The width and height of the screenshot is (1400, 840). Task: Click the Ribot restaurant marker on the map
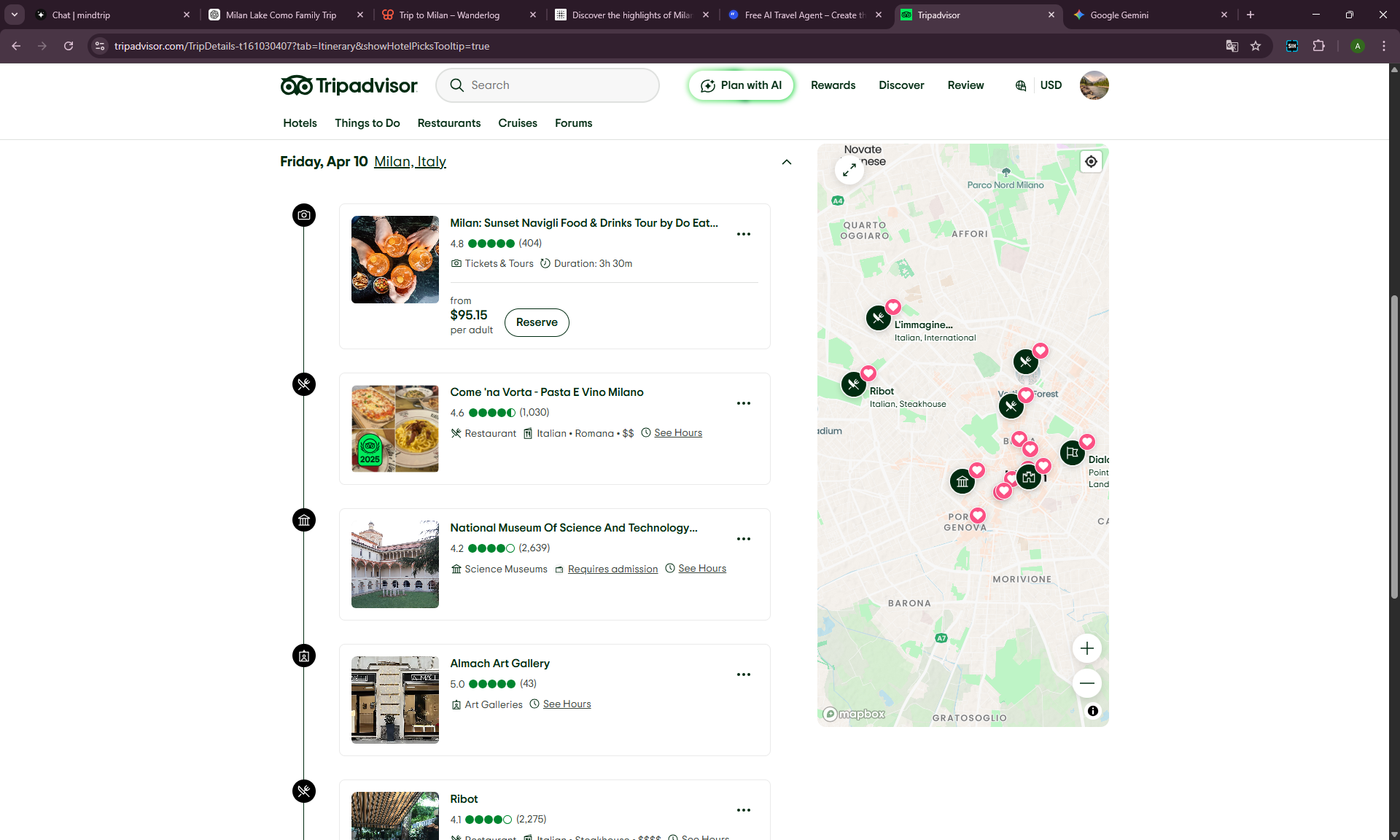click(x=853, y=384)
